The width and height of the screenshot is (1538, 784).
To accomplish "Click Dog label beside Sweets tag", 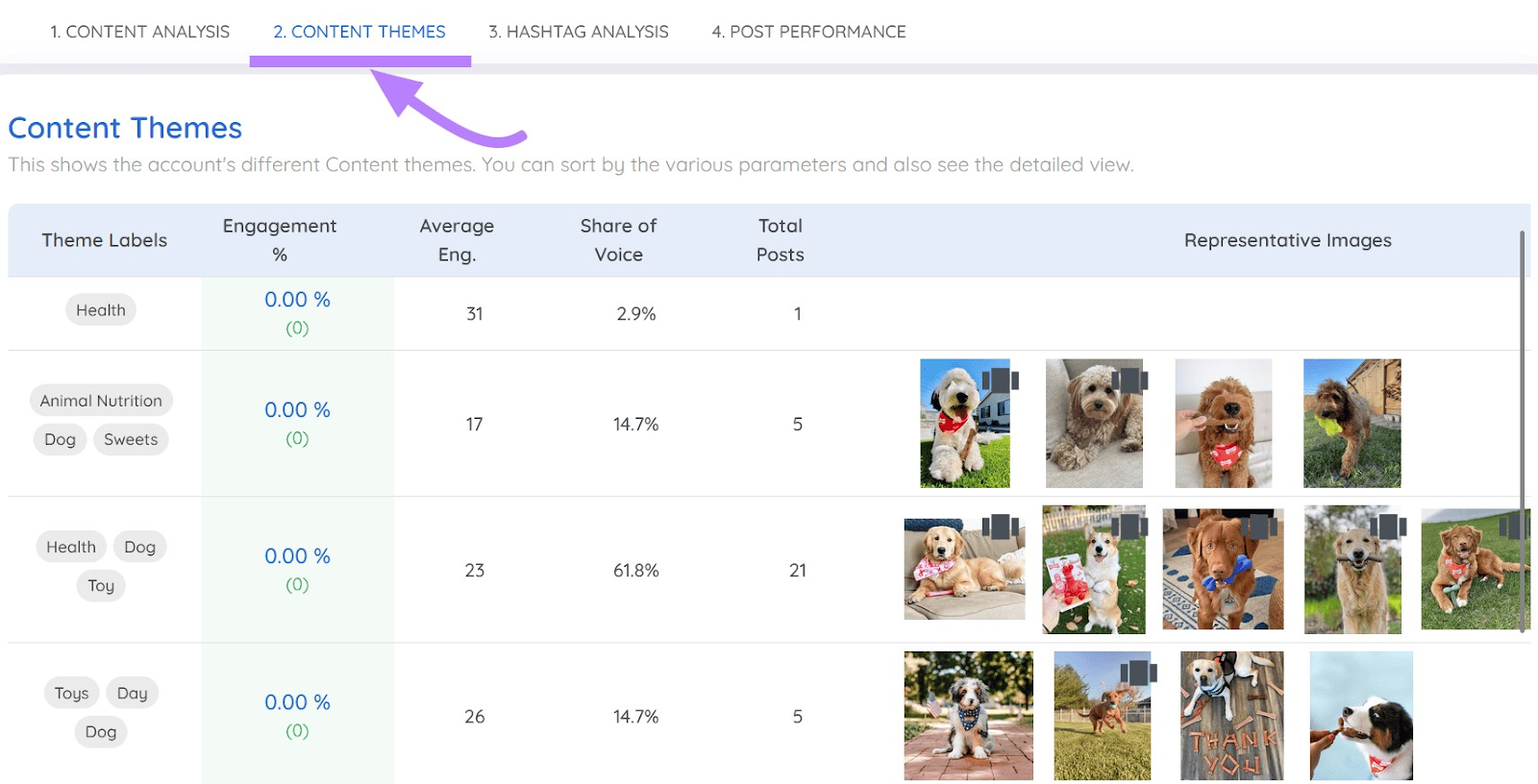I will pos(60,439).
